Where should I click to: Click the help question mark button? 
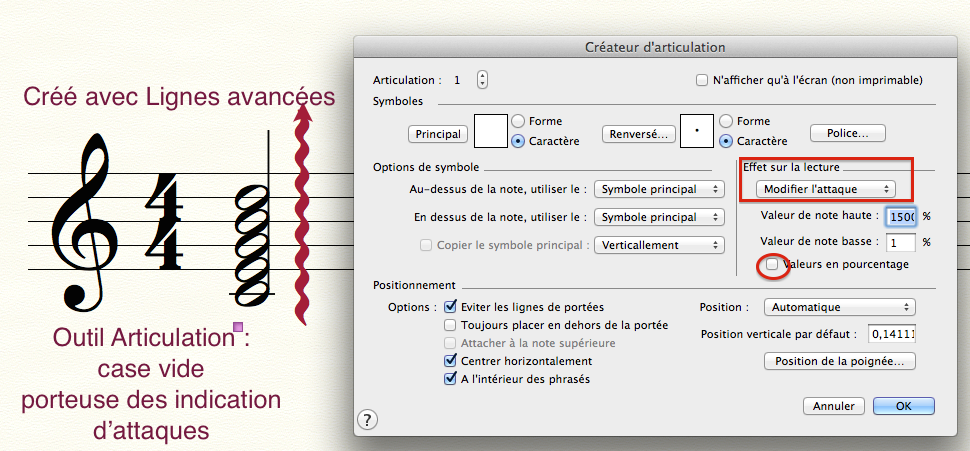pyautogui.click(x=367, y=419)
